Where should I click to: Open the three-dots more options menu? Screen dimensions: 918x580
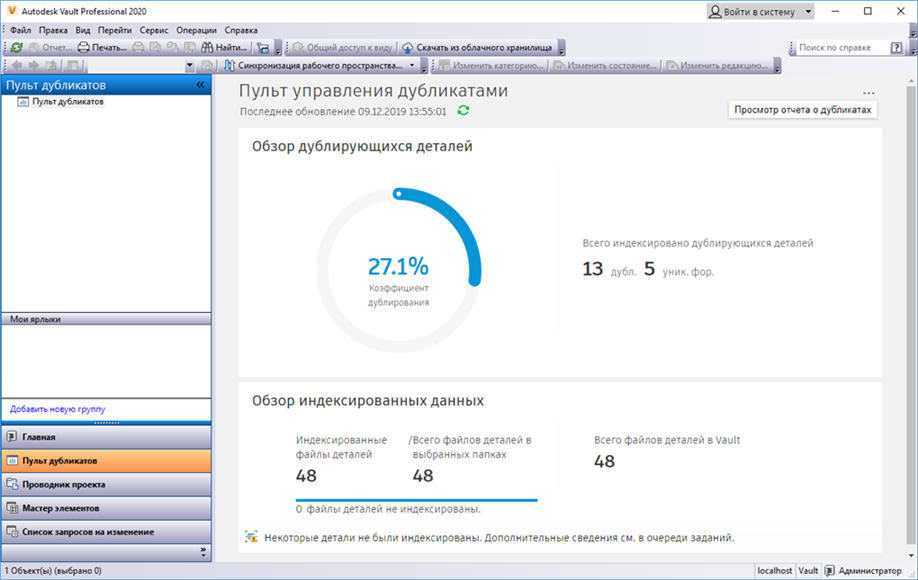point(868,93)
